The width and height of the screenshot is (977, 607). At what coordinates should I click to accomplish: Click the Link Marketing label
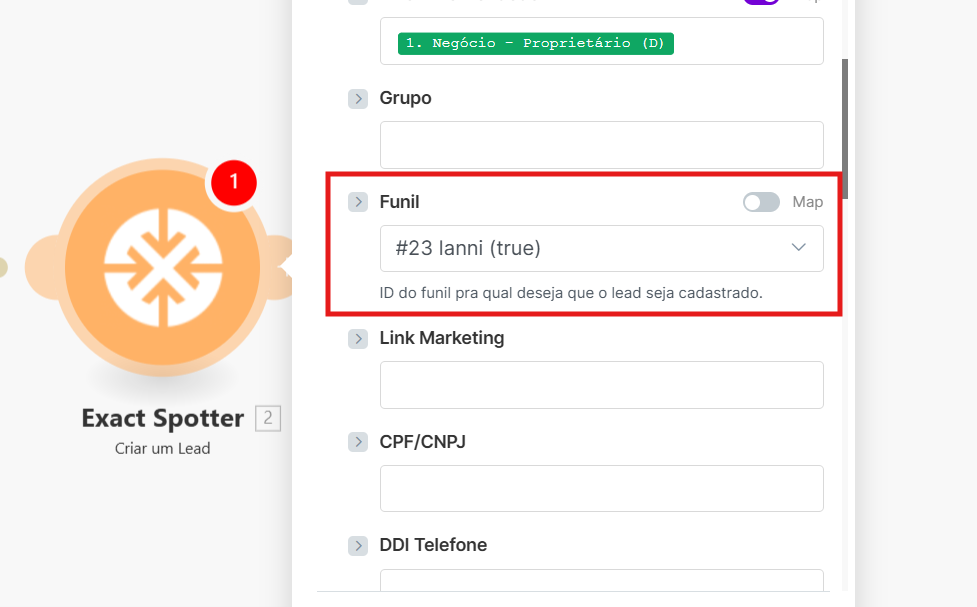(442, 338)
